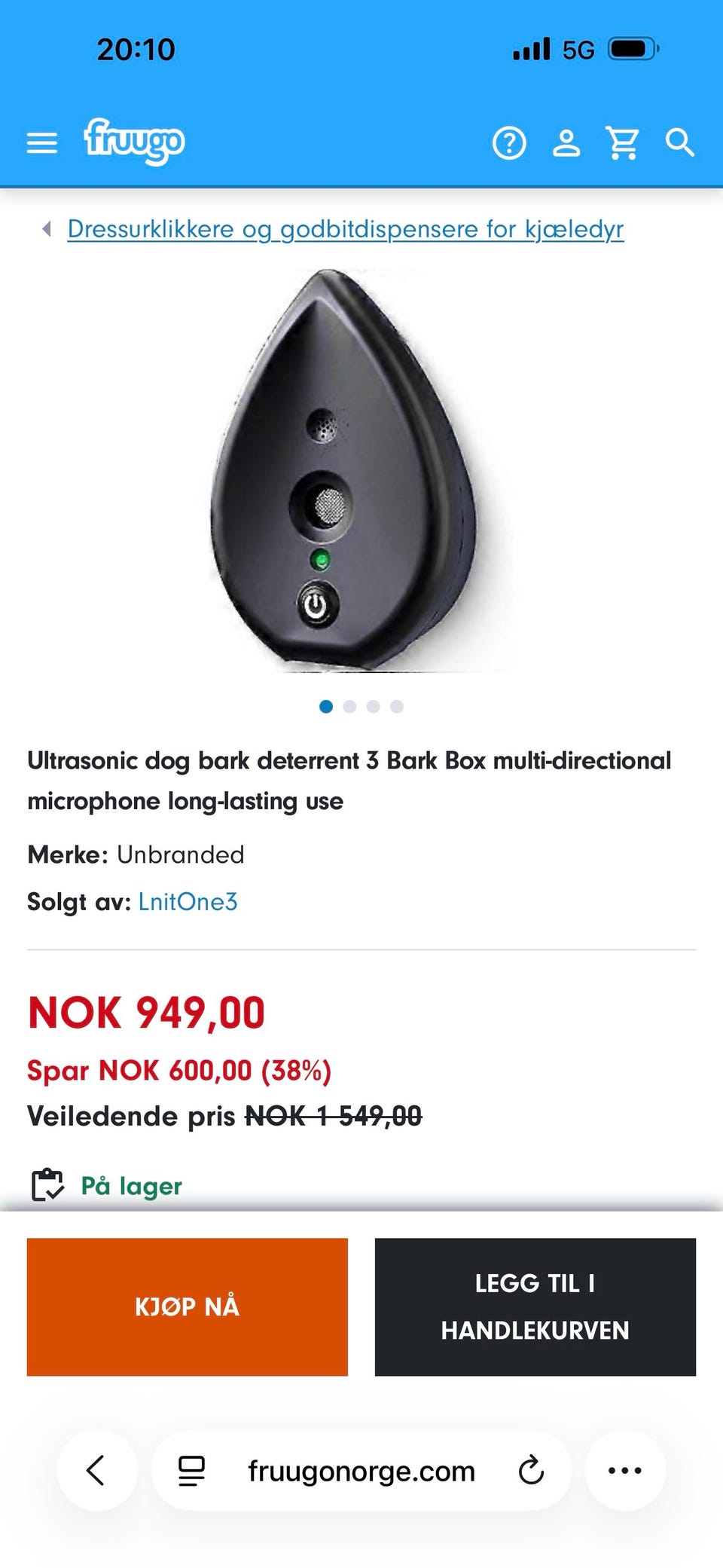
Task: Tap LEGG TIL I HANDLEKURVEN button
Action: coord(535,1307)
